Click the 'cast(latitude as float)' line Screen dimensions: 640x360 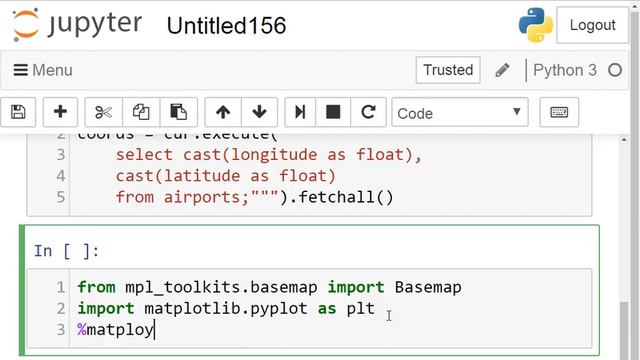226,176
